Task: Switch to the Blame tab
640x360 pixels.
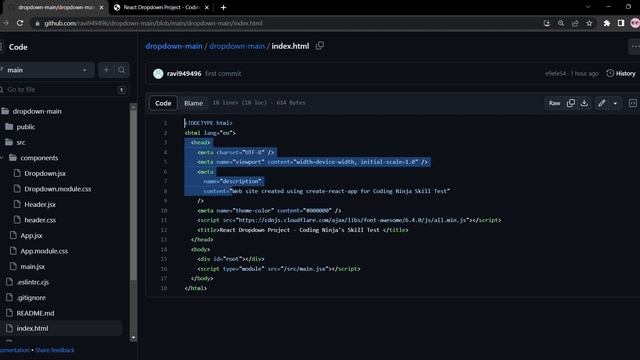Action: [x=193, y=103]
